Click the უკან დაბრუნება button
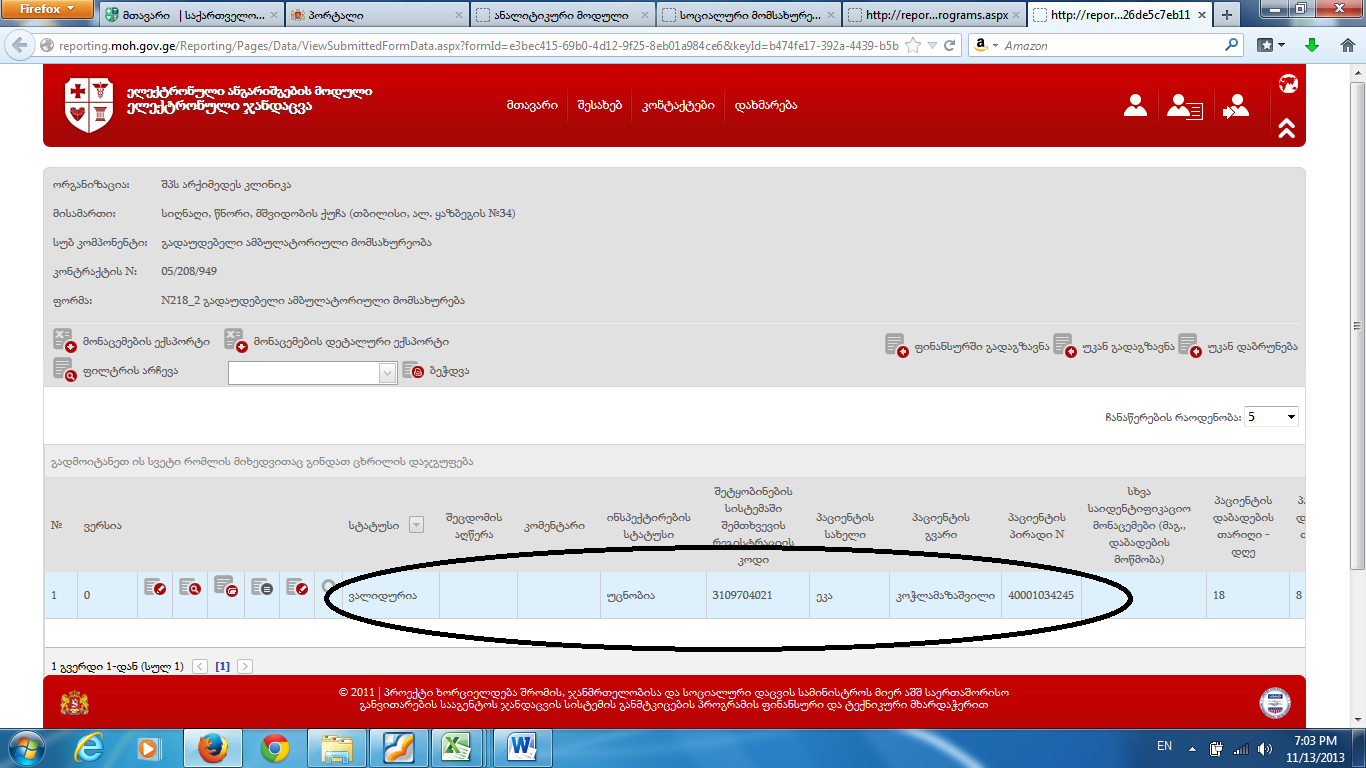Screen dimensions: 1366x768 pyautogui.click(x=1238, y=346)
